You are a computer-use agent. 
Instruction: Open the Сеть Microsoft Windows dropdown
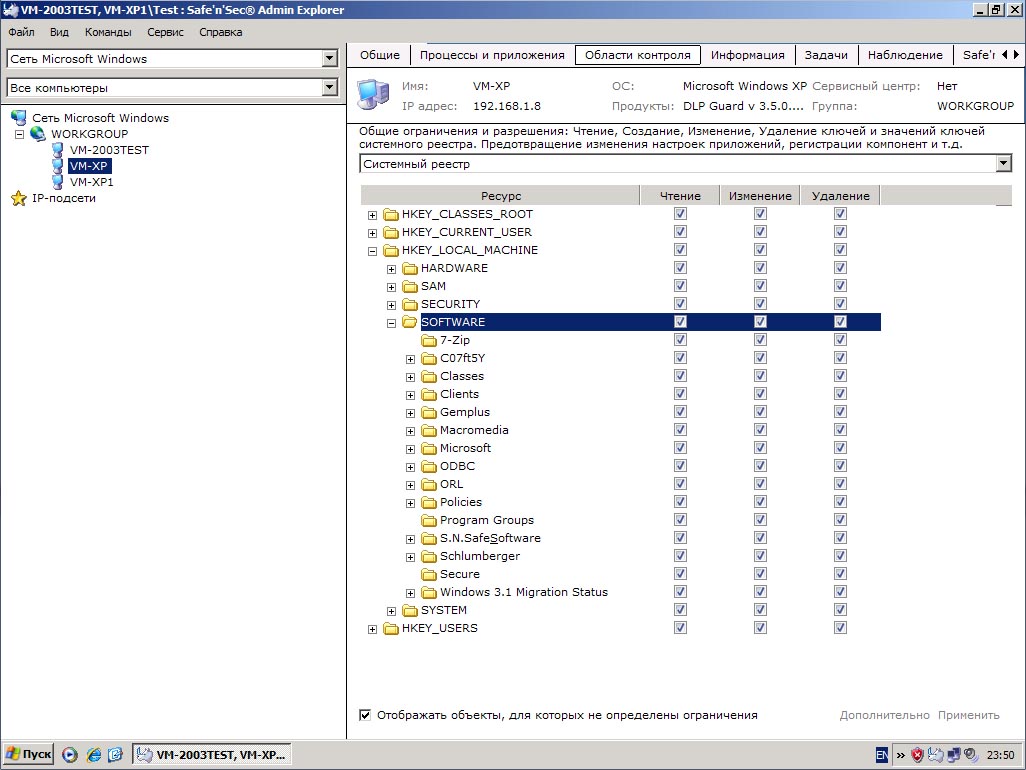coord(329,58)
